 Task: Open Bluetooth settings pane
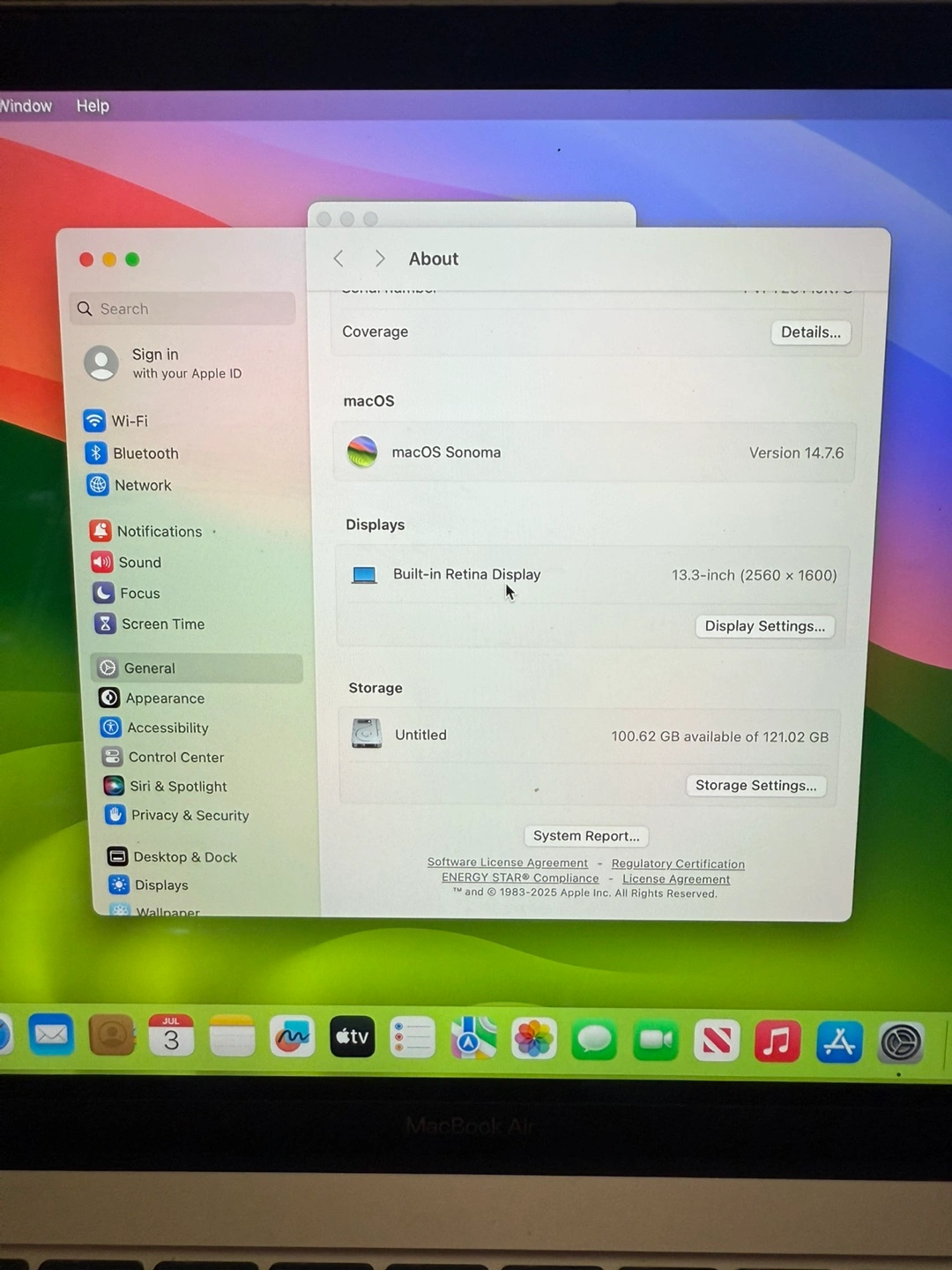(131, 453)
